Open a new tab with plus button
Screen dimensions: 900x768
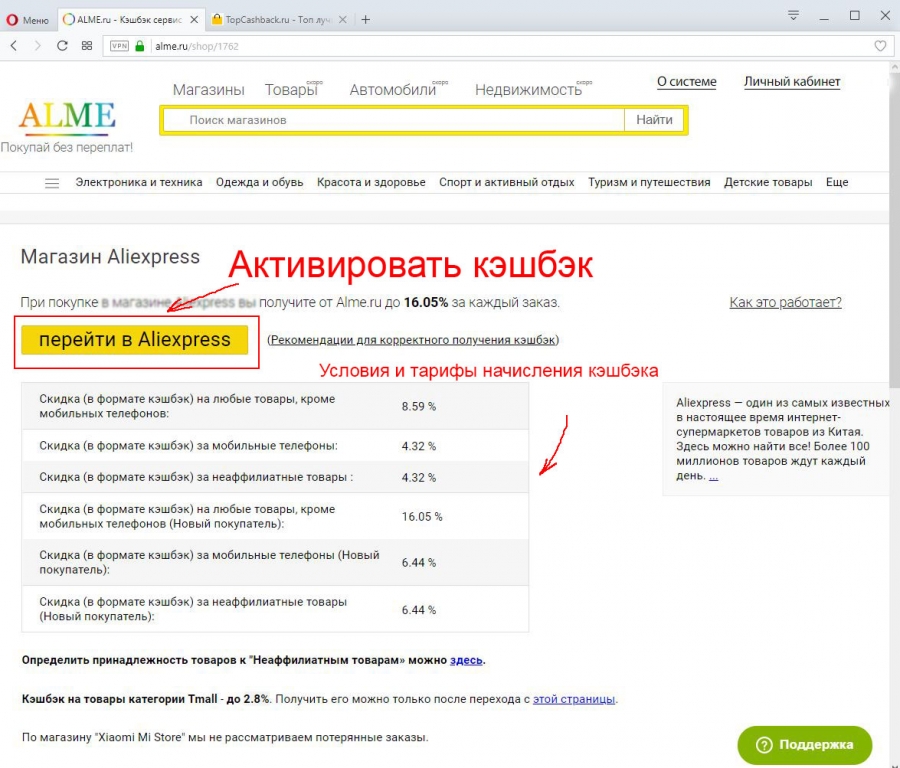pyautogui.click(x=366, y=20)
